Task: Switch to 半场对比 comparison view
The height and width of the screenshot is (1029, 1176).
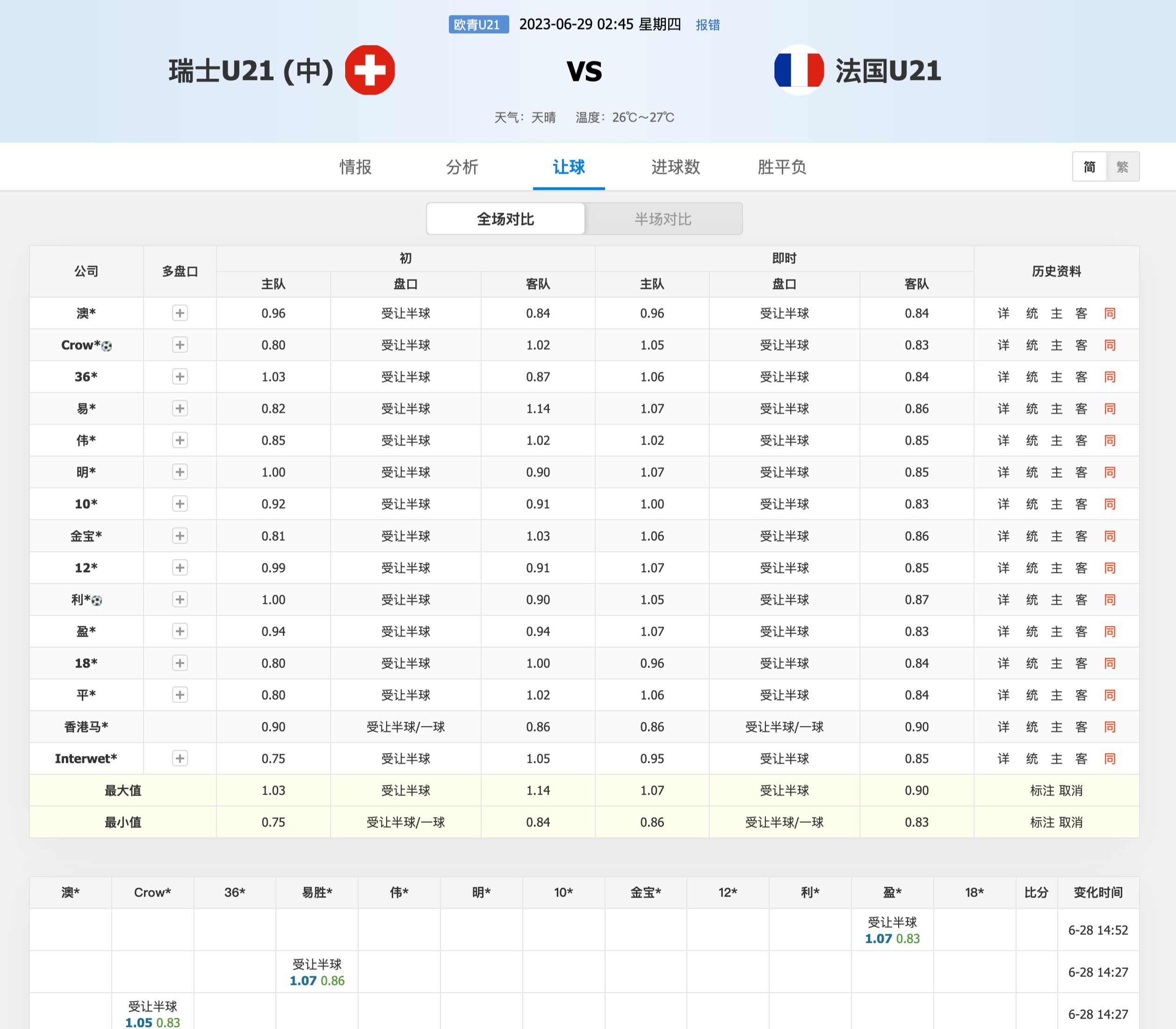Action: [x=663, y=219]
